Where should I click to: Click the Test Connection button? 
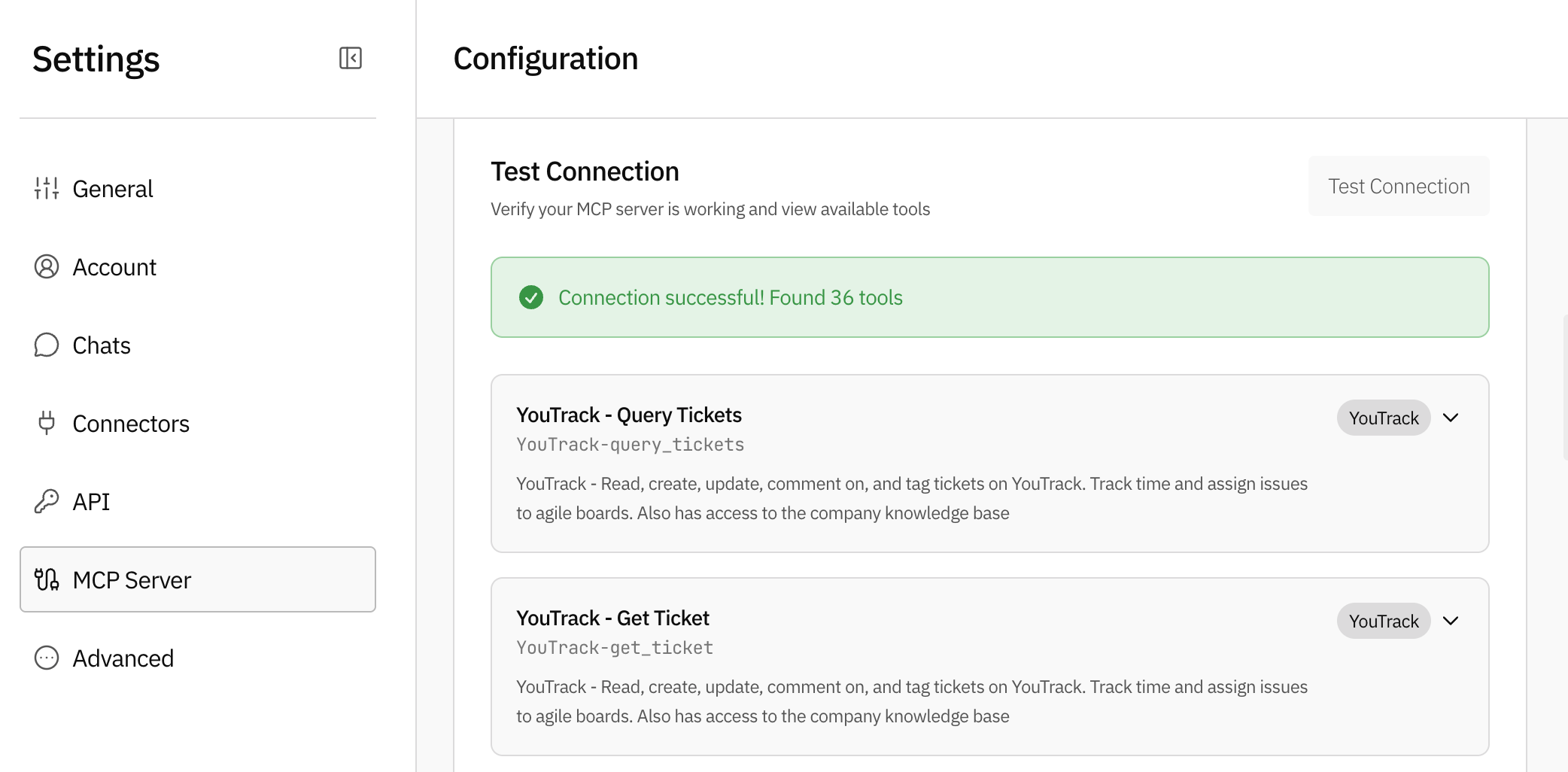(x=1399, y=186)
